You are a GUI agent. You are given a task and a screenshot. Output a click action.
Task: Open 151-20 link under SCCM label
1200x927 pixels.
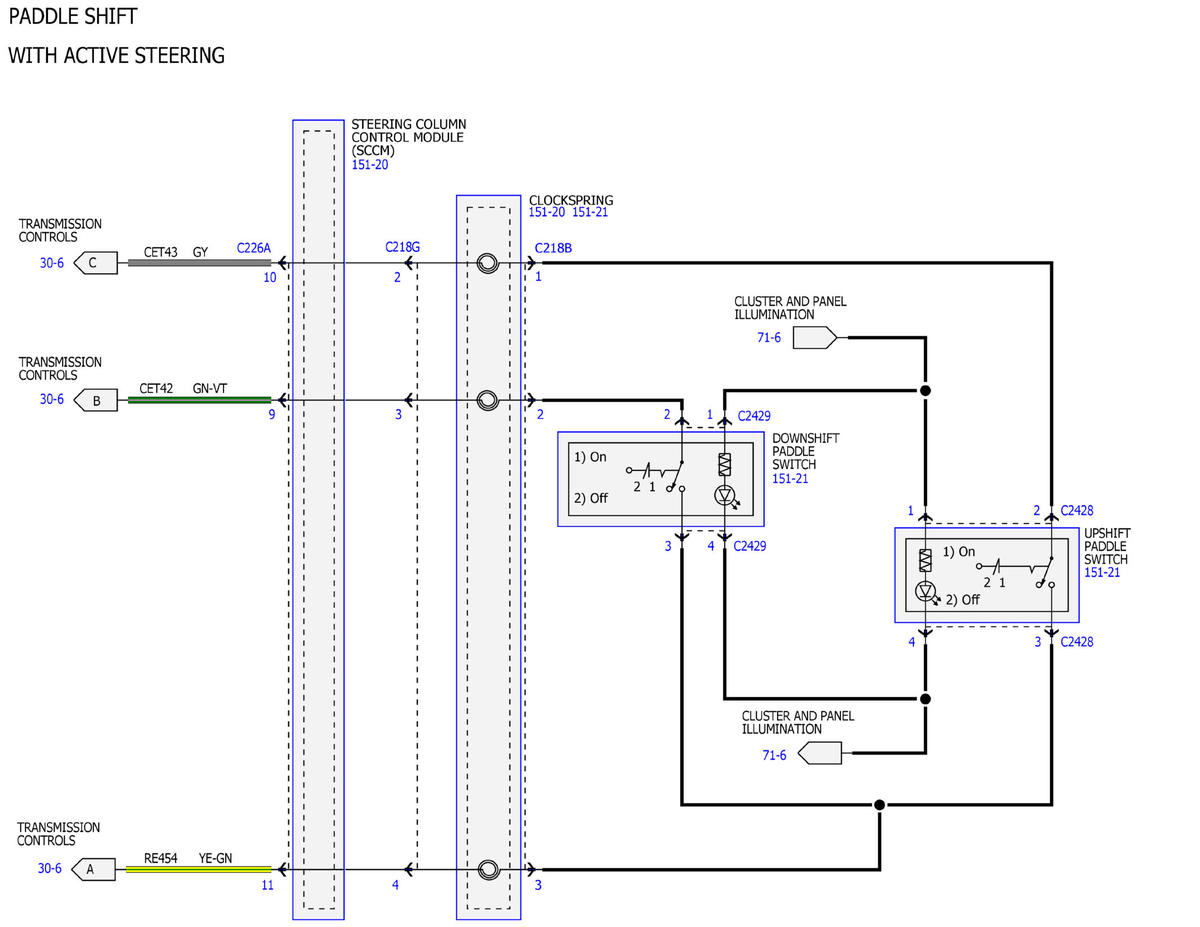pyautogui.click(x=369, y=165)
